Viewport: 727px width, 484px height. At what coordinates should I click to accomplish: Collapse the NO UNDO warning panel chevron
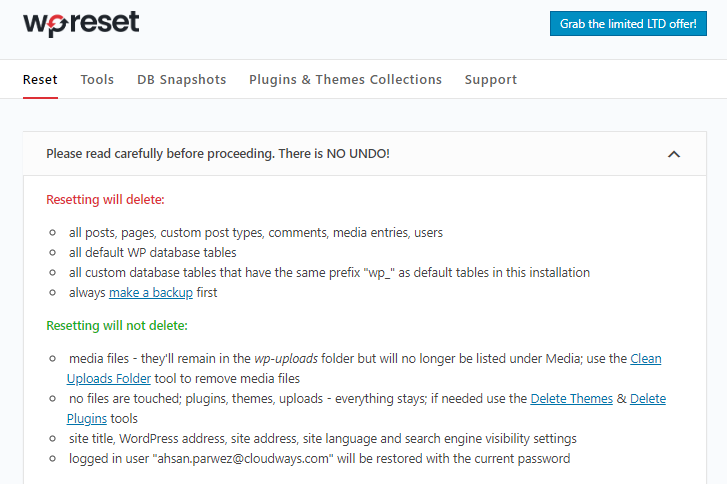[x=674, y=154]
